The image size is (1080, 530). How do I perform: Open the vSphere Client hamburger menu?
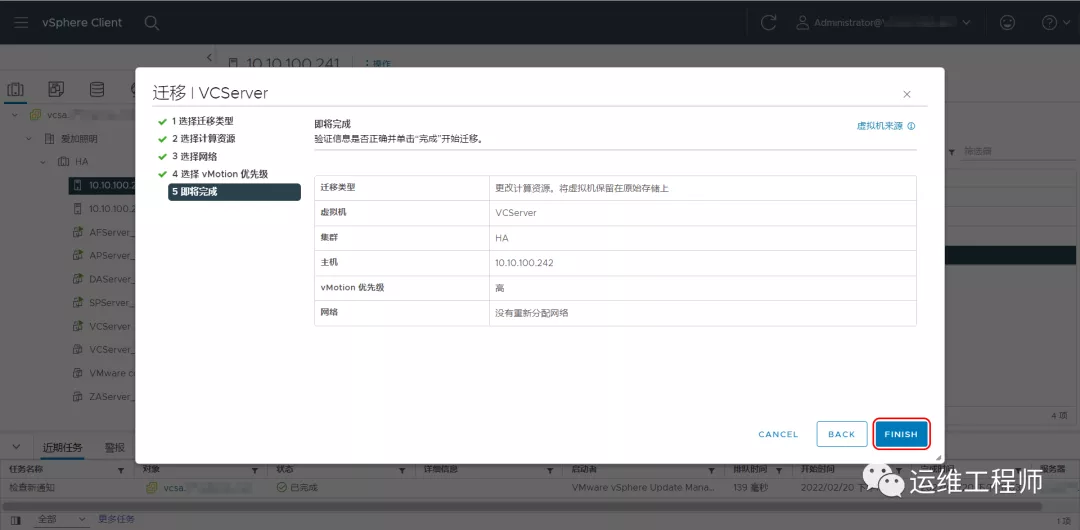[20, 22]
